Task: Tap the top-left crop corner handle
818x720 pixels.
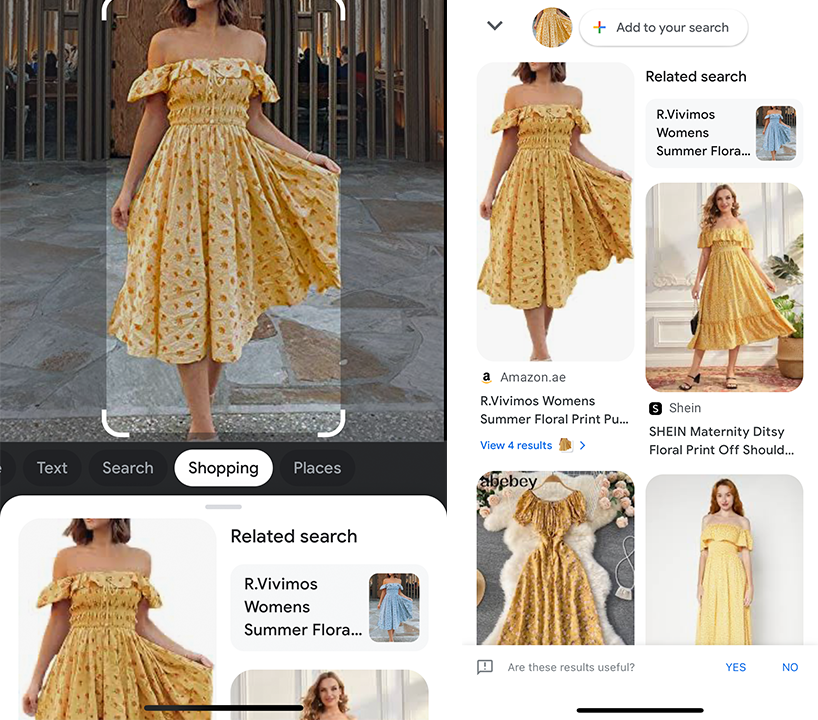Action: pos(112,8)
